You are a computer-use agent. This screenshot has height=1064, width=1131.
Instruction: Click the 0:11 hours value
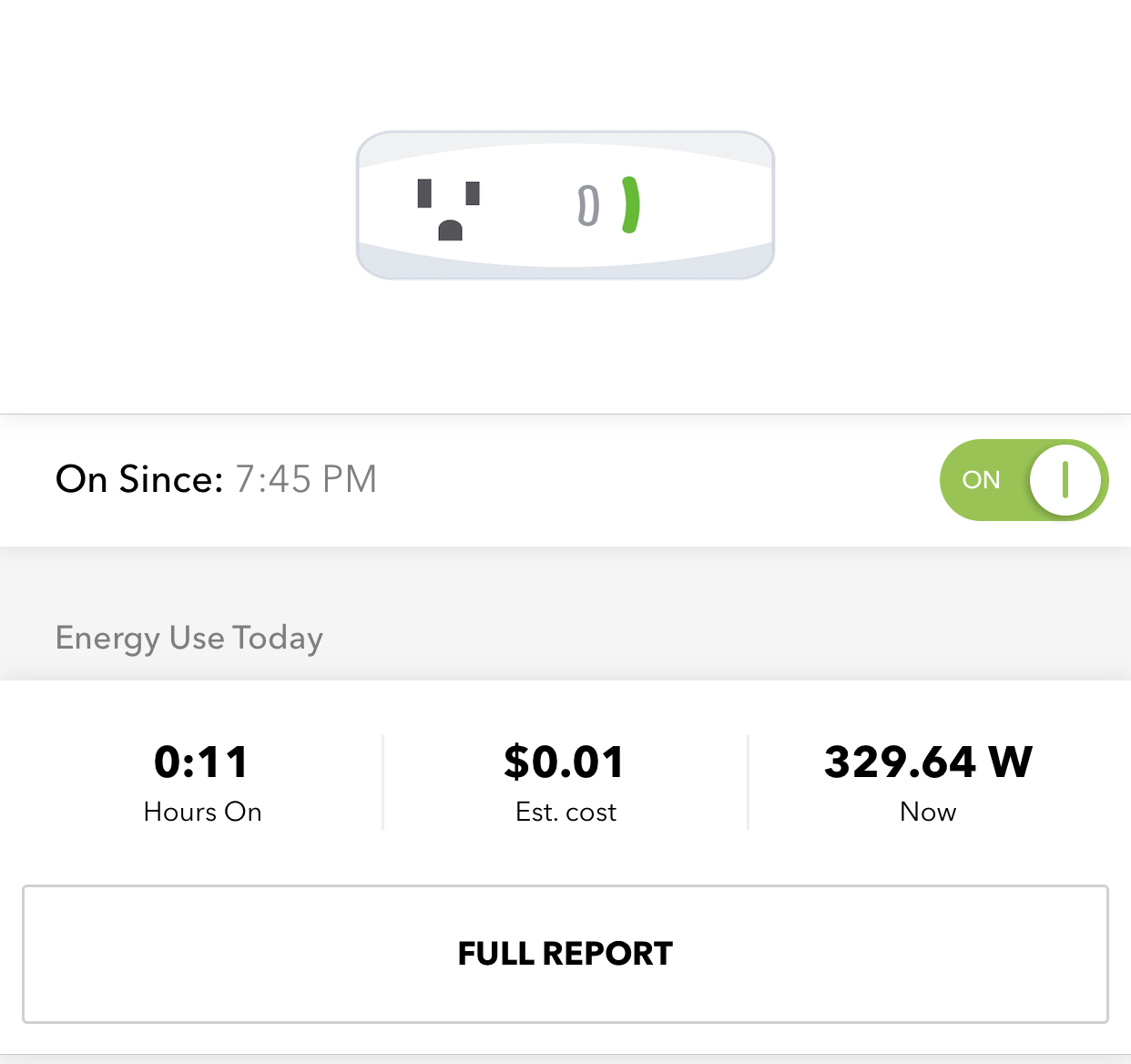pyautogui.click(x=201, y=762)
